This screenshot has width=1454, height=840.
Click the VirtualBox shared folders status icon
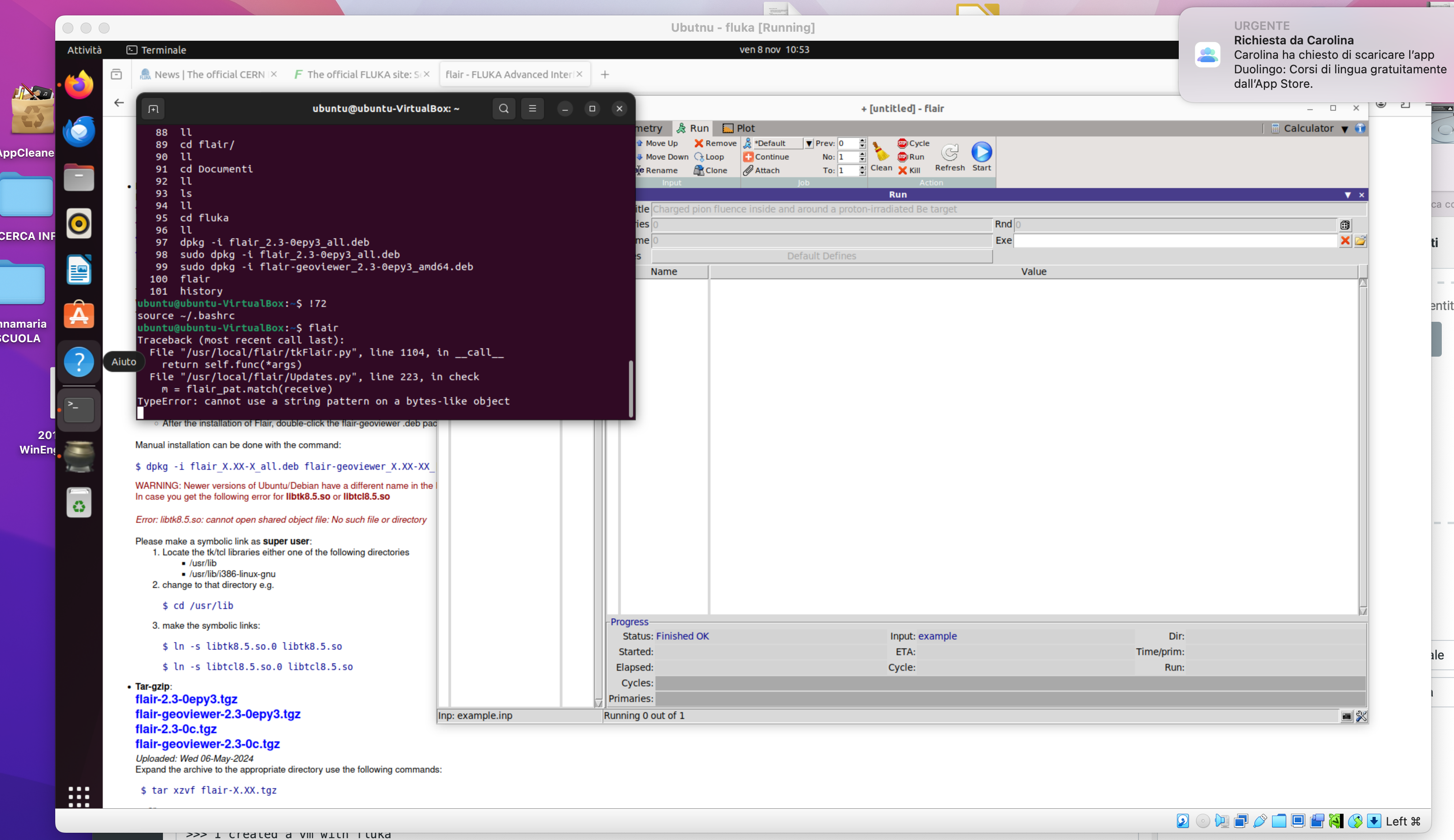pyautogui.click(x=1279, y=821)
